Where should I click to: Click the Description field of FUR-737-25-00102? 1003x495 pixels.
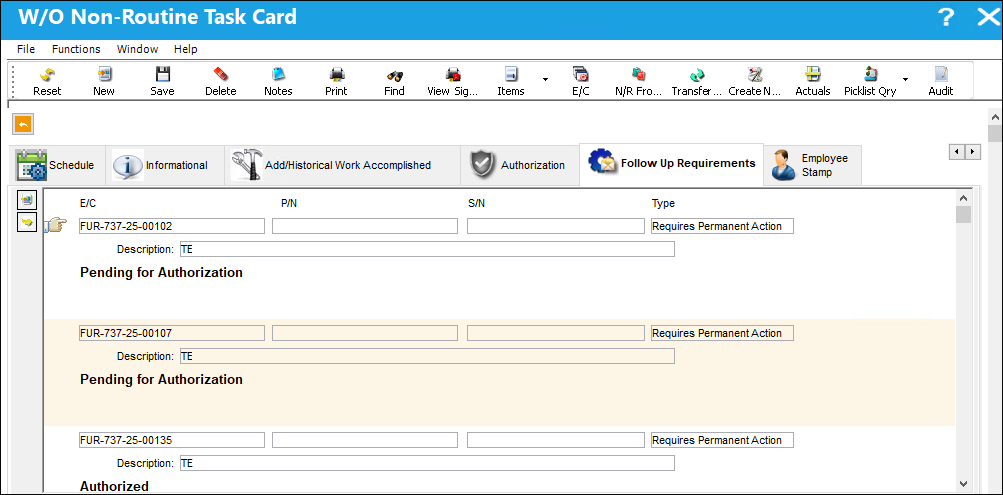pyautogui.click(x=427, y=249)
